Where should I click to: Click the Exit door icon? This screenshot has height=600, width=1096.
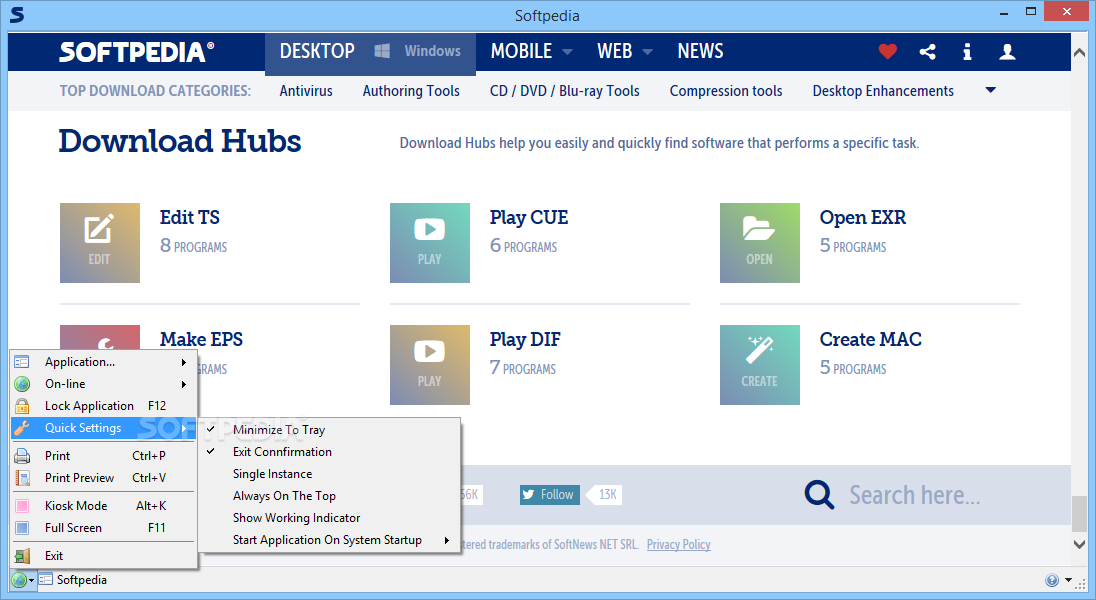[x=22, y=556]
